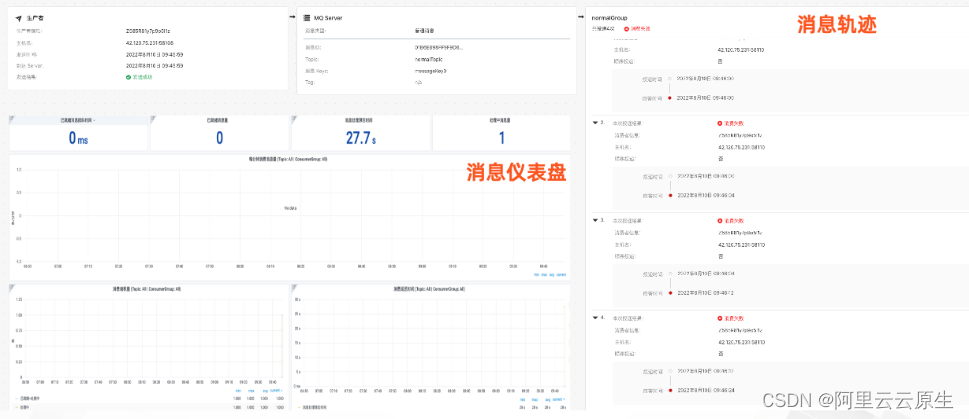Toggle the second legend series in bottom-left chart
This screenshot has width=969, height=419.
[x=20, y=407]
